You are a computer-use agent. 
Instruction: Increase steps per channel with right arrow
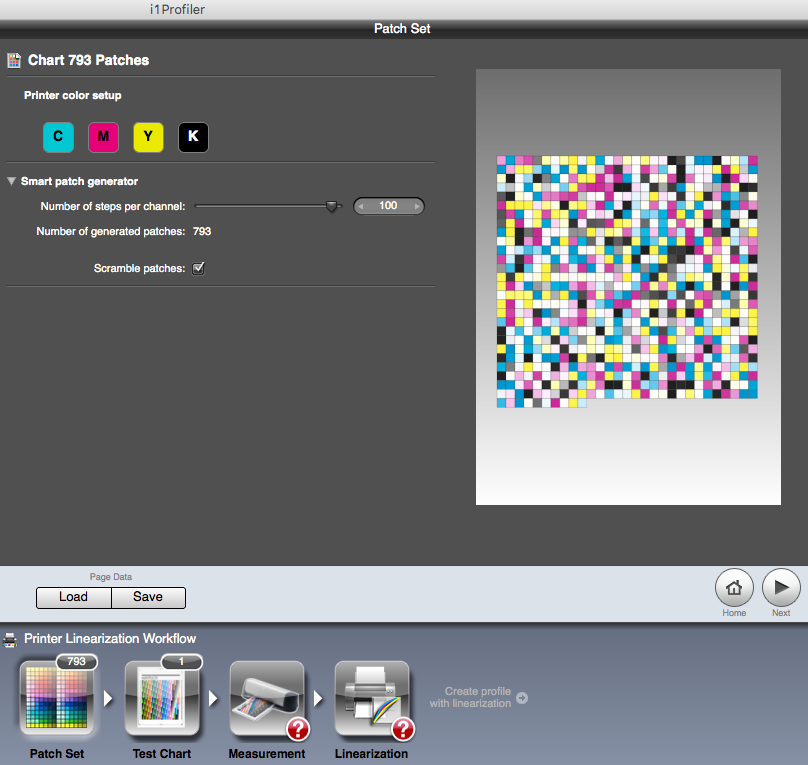(x=417, y=206)
